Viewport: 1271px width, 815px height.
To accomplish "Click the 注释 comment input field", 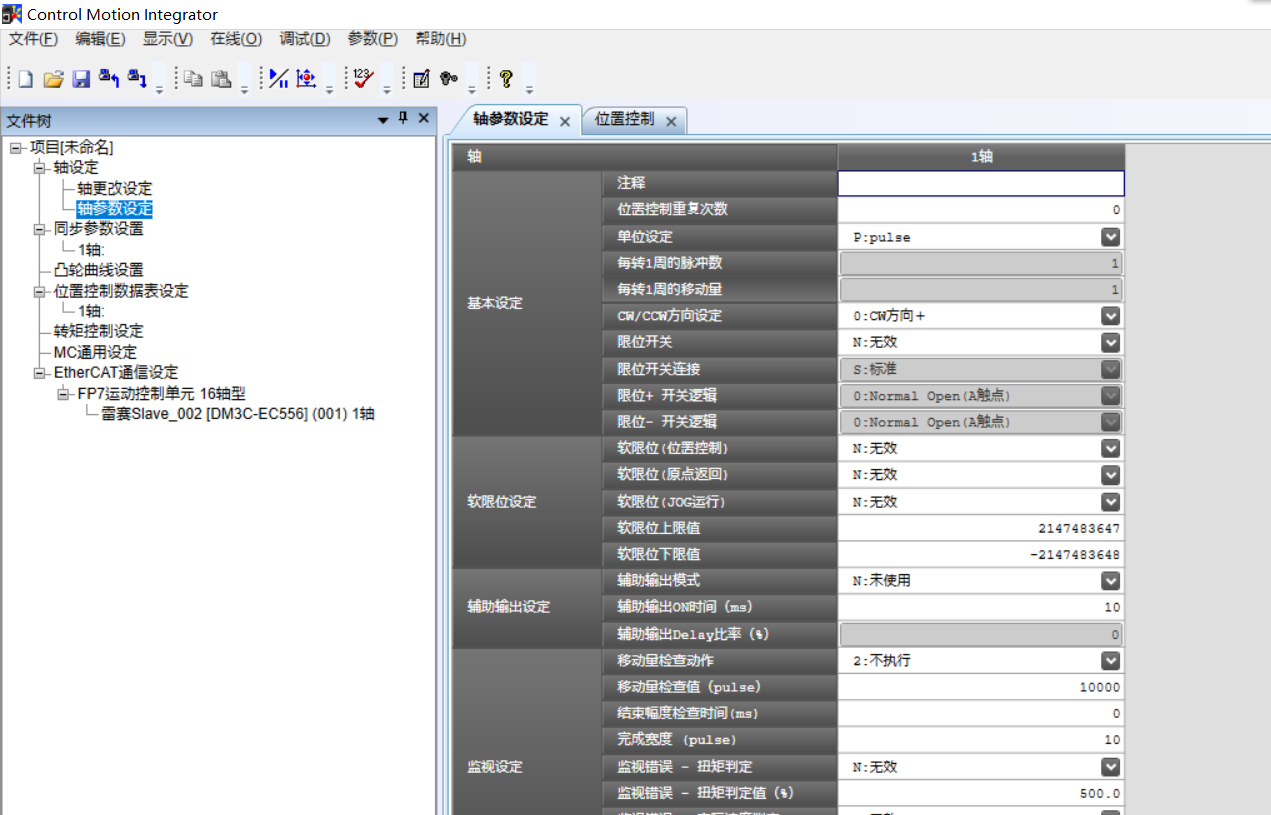I will (x=980, y=184).
